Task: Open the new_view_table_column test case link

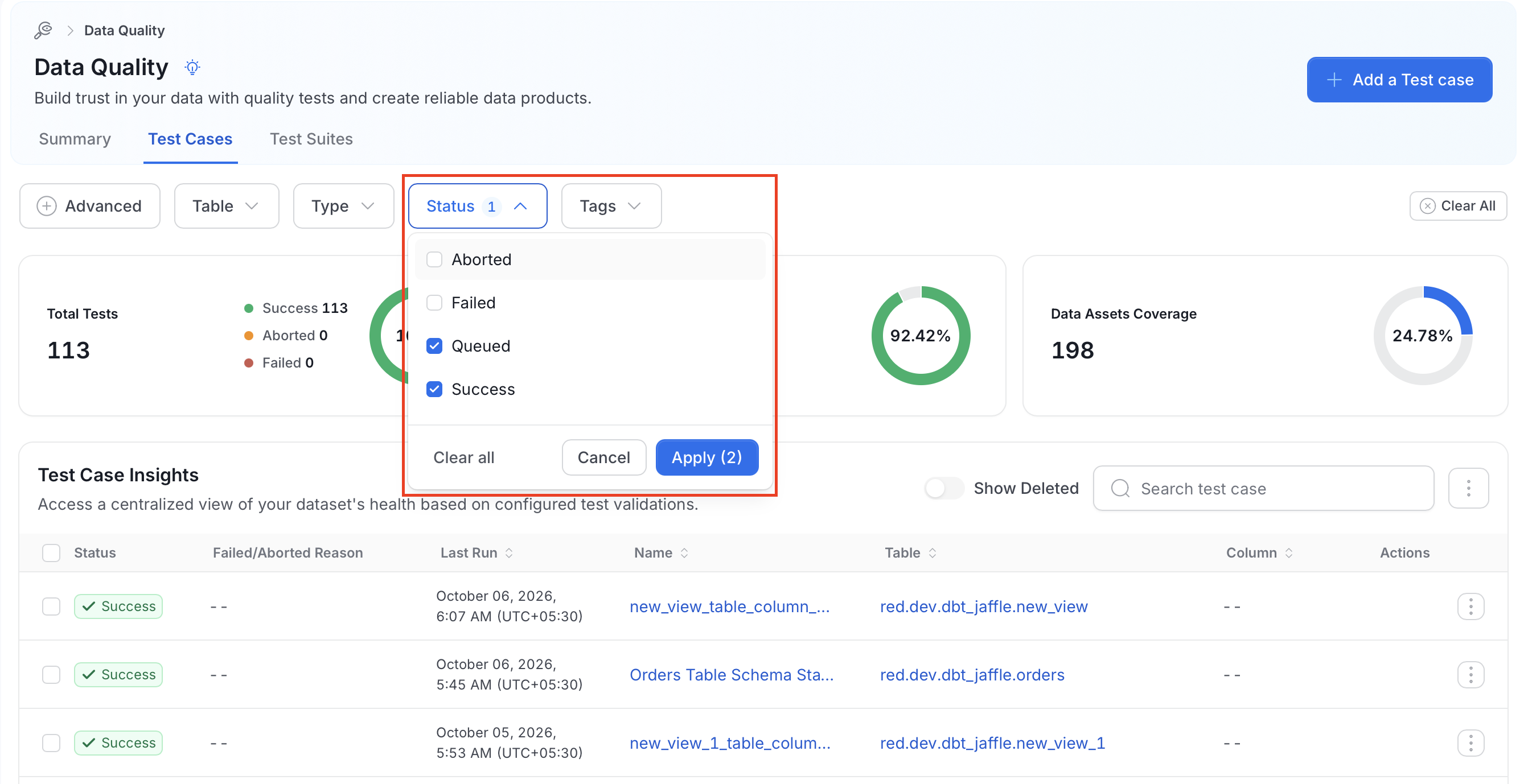Action: pyautogui.click(x=730, y=606)
